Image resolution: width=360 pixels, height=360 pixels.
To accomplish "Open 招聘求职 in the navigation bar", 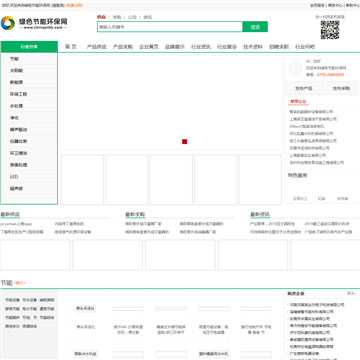I will [x=279, y=47].
